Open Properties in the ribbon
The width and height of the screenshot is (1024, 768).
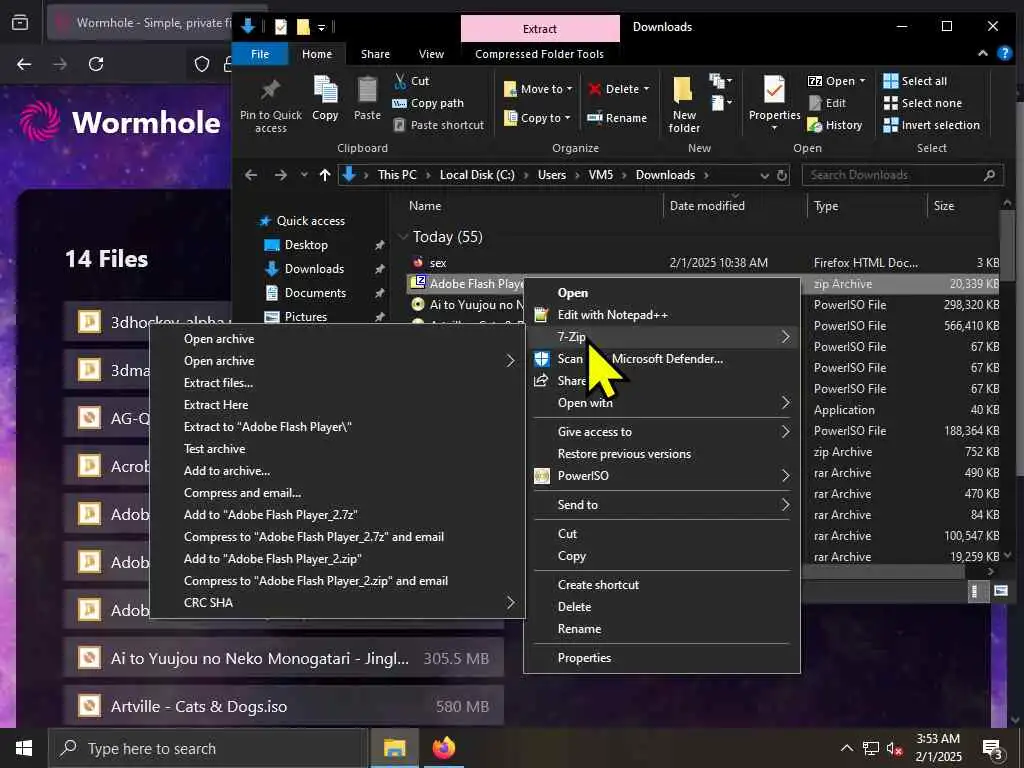coord(775,103)
